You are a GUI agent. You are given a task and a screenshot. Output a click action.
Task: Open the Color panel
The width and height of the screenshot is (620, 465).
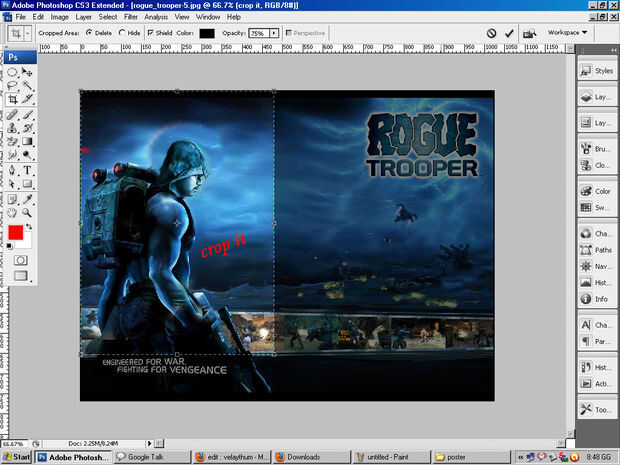click(x=597, y=191)
